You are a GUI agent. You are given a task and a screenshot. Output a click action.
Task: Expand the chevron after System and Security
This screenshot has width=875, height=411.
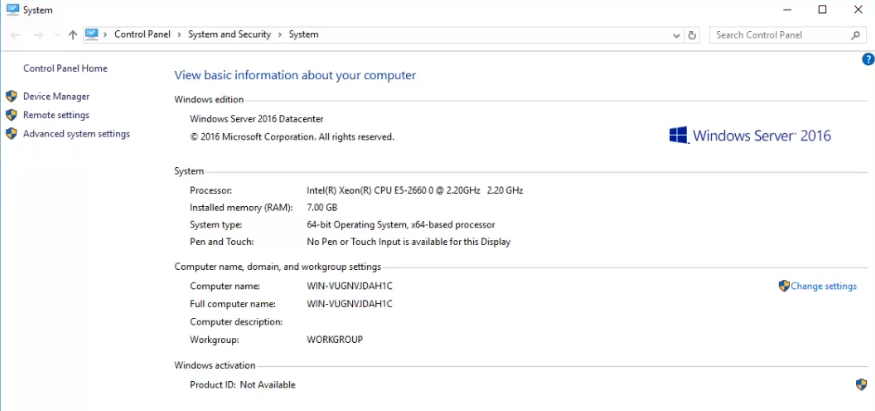pyautogui.click(x=280, y=35)
